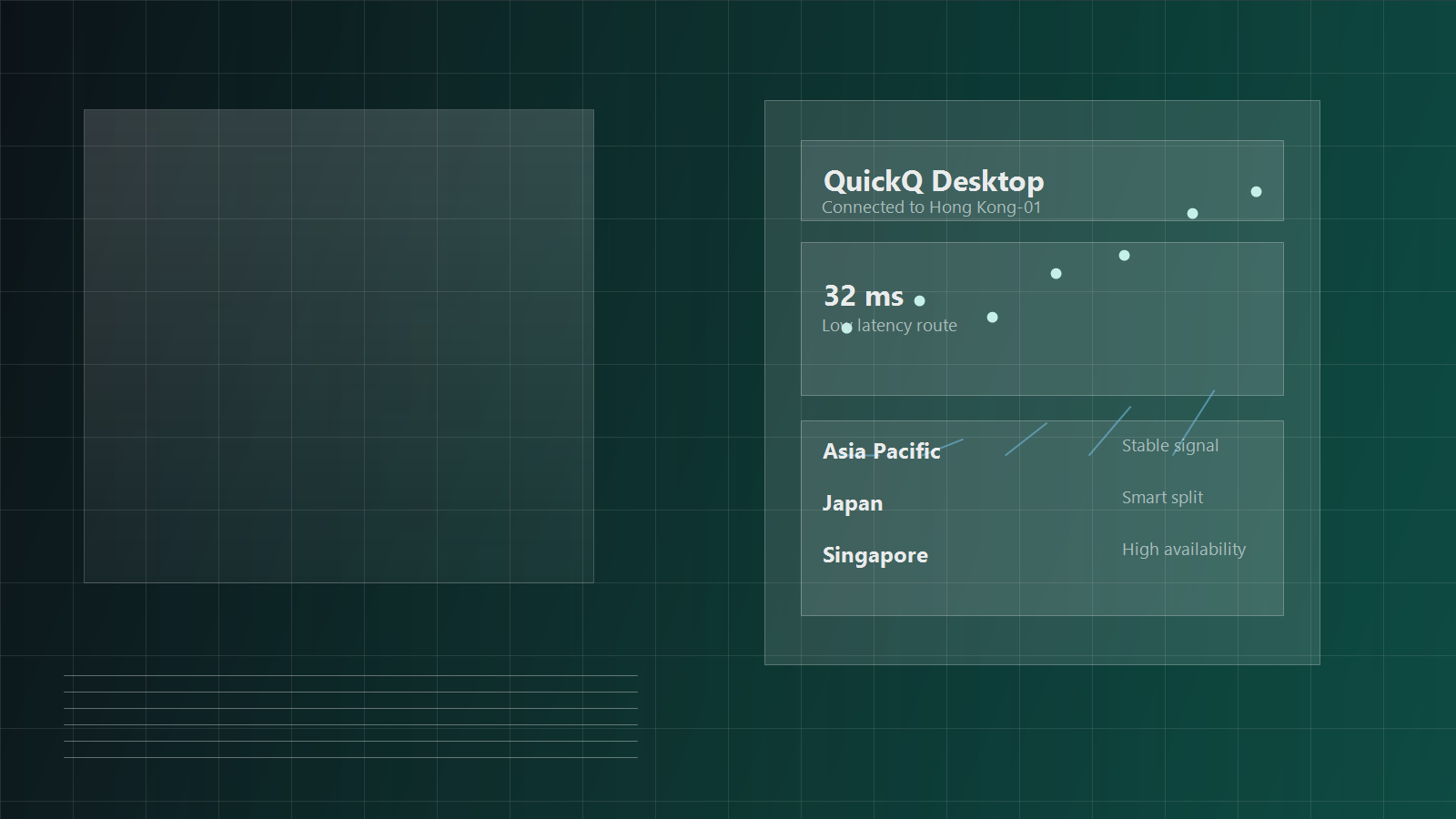Click the "High availability" label
Viewport: 1456px width, 819px height.
[x=1184, y=550]
